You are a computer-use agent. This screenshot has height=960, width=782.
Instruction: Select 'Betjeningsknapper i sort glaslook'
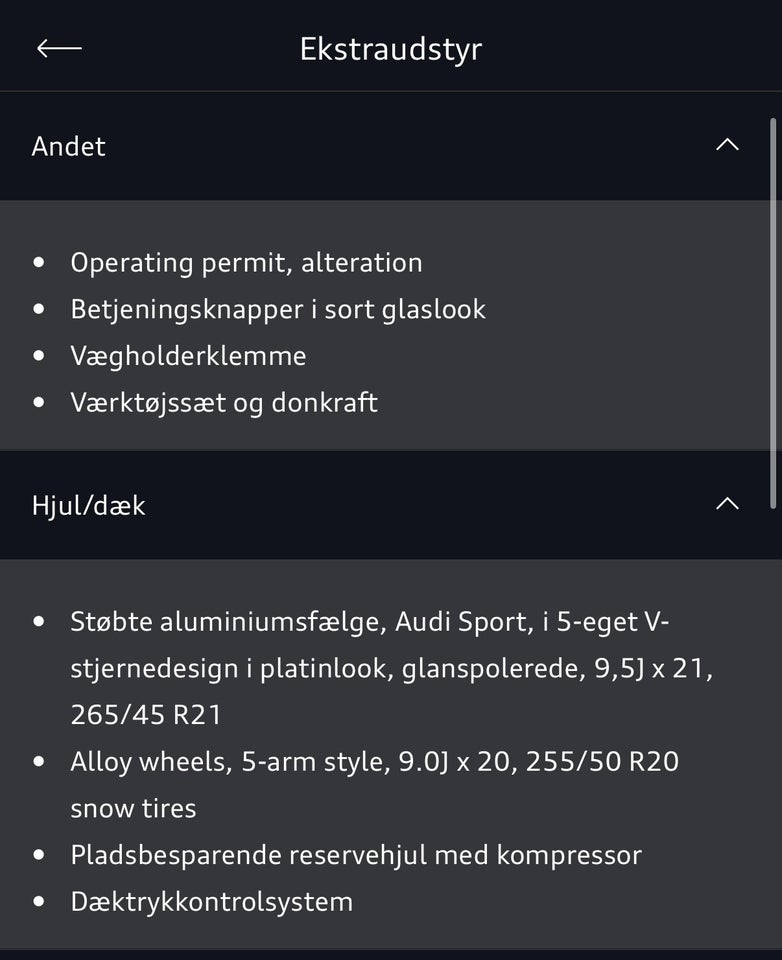[x=278, y=309]
